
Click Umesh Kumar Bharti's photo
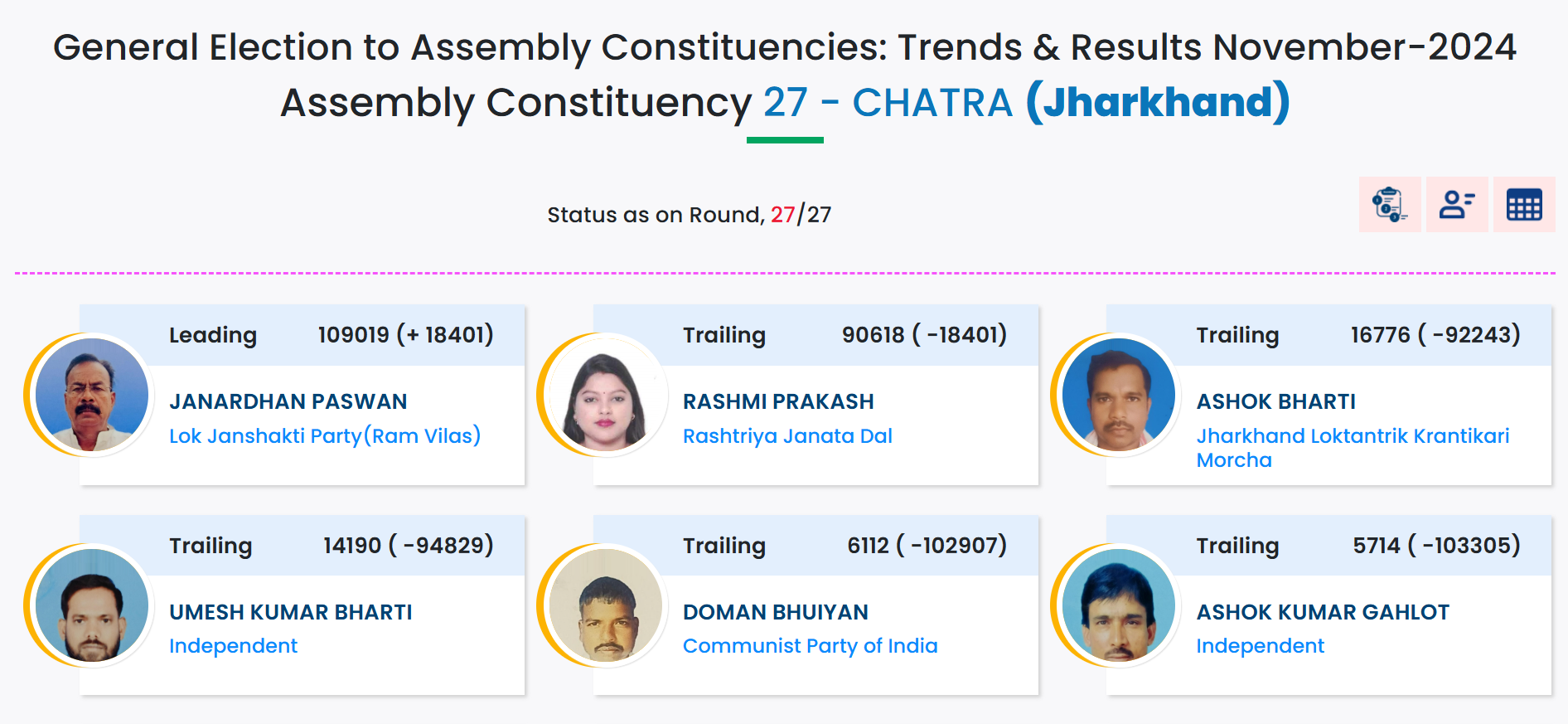[x=92, y=605]
